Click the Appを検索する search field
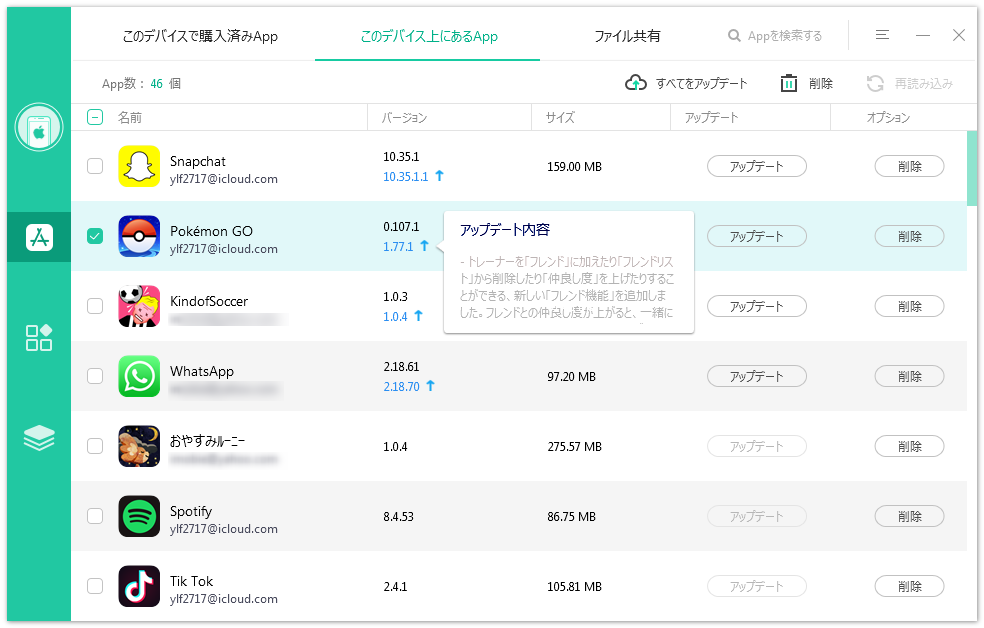 [784, 36]
